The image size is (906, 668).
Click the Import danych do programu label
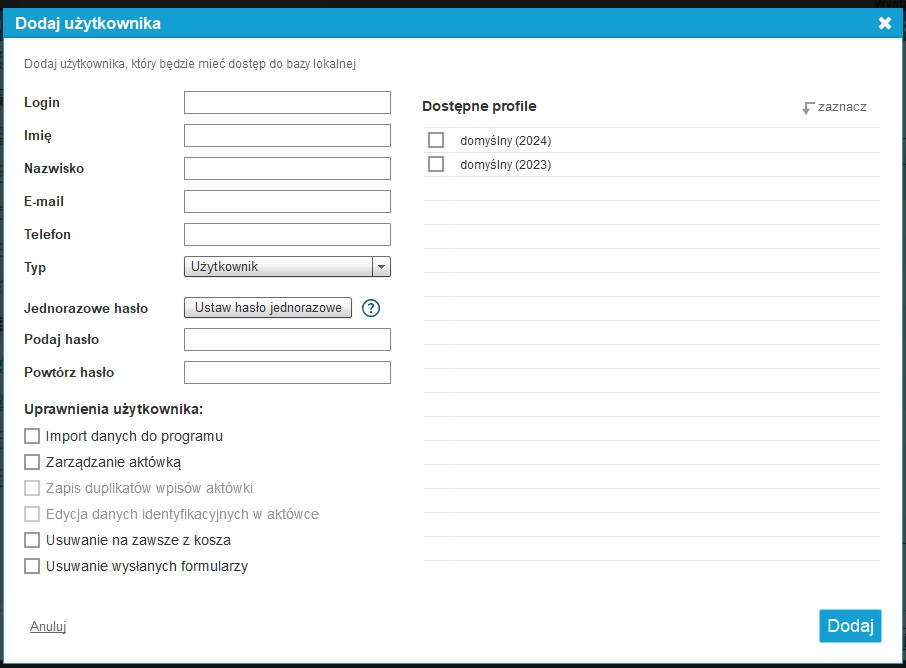pos(134,436)
